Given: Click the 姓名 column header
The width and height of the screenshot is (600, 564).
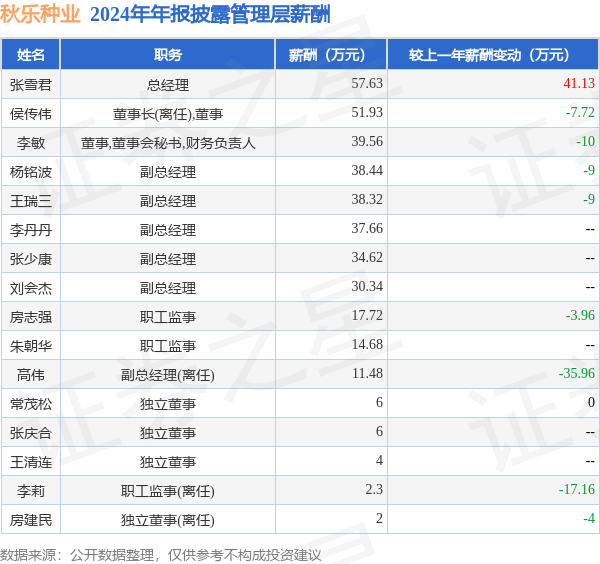Looking at the screenshot, I should (x=31, y=55).
